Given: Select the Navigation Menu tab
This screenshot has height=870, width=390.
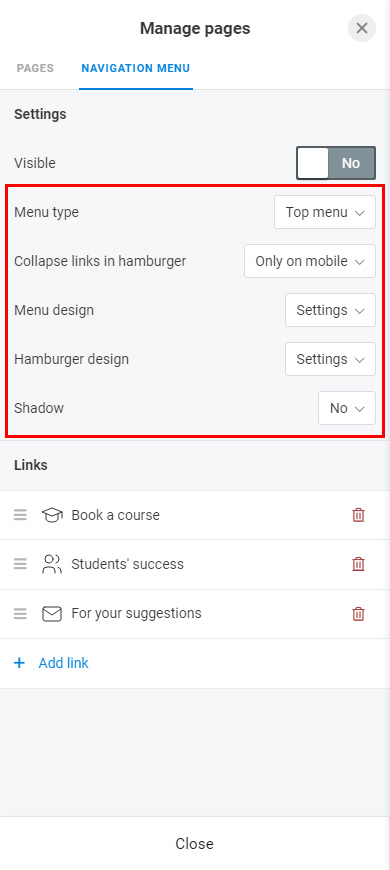Looking at the screenshot, I should point(136,68).
